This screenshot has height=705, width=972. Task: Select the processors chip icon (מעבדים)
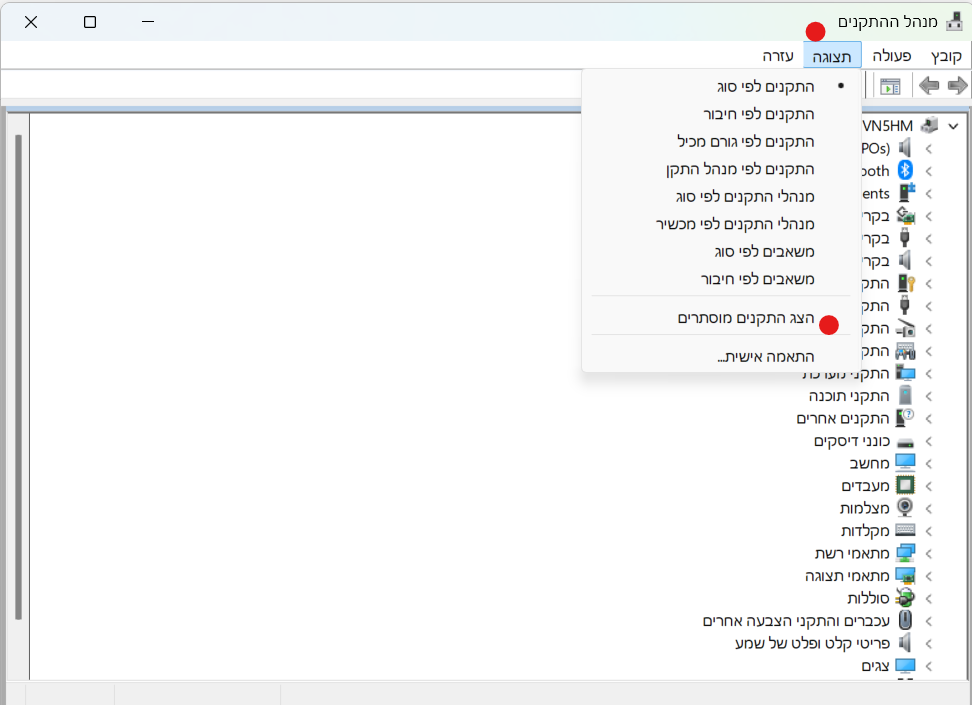[x=905, y=485]
